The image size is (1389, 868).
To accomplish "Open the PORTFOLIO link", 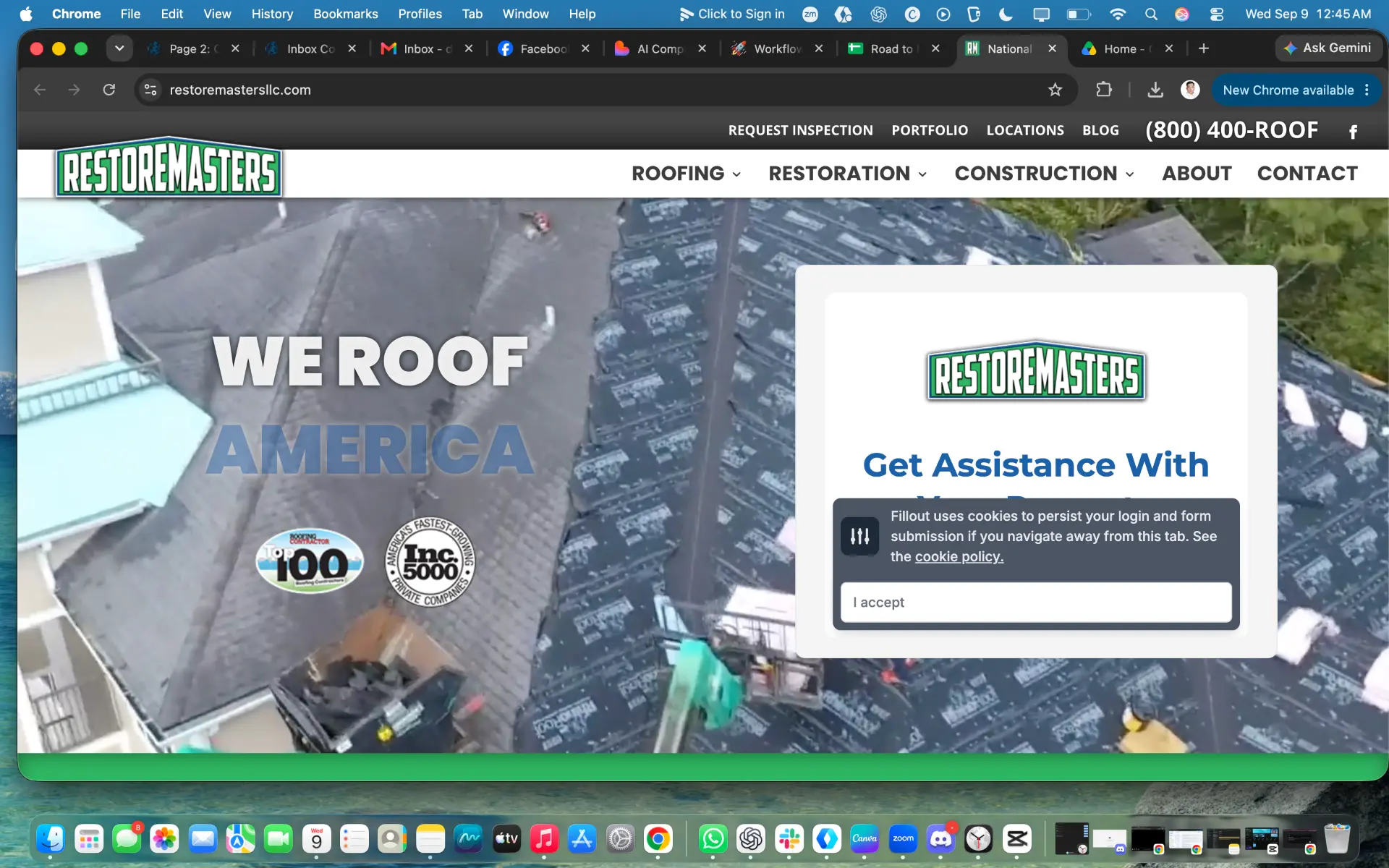I will (x=930, y=131).
